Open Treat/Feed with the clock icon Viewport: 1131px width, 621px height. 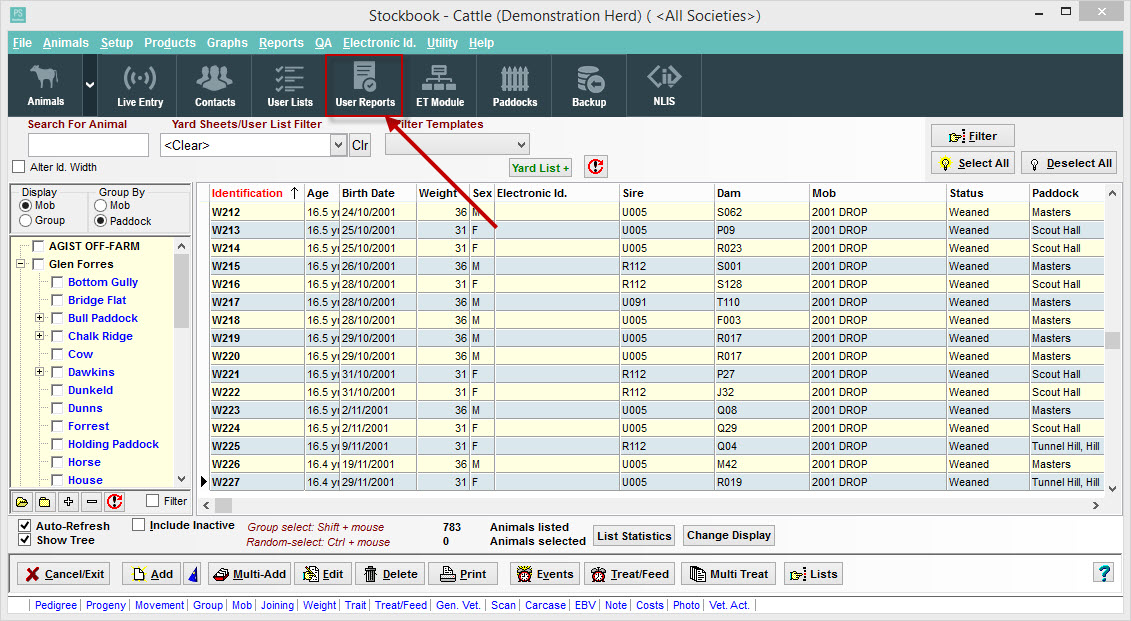coord(630,574)
